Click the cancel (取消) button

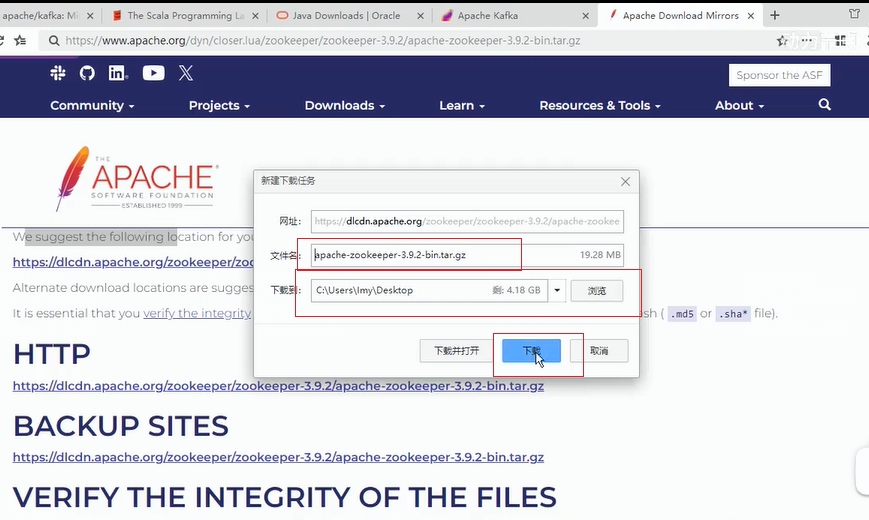599,351
